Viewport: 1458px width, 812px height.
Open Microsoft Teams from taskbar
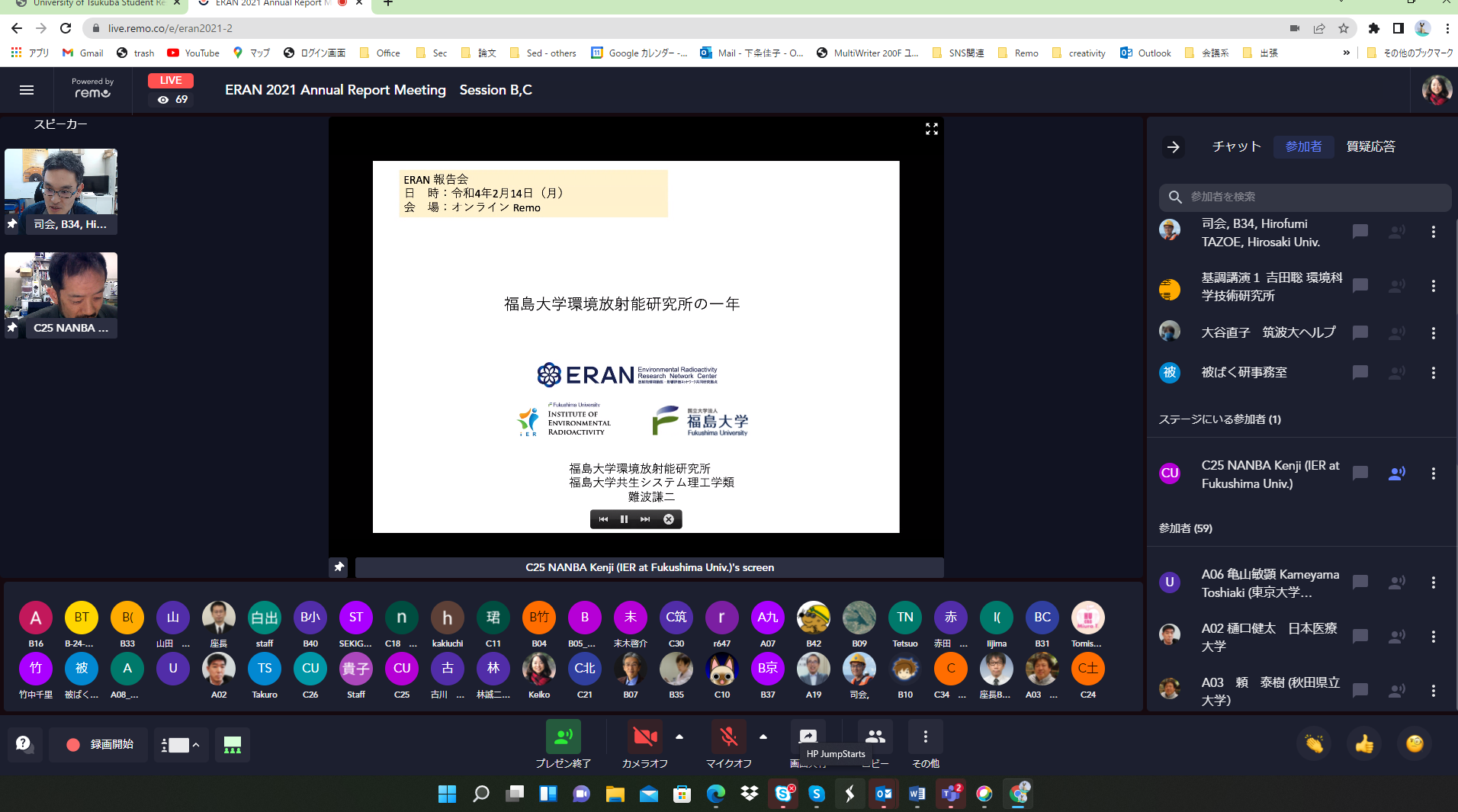951,794
